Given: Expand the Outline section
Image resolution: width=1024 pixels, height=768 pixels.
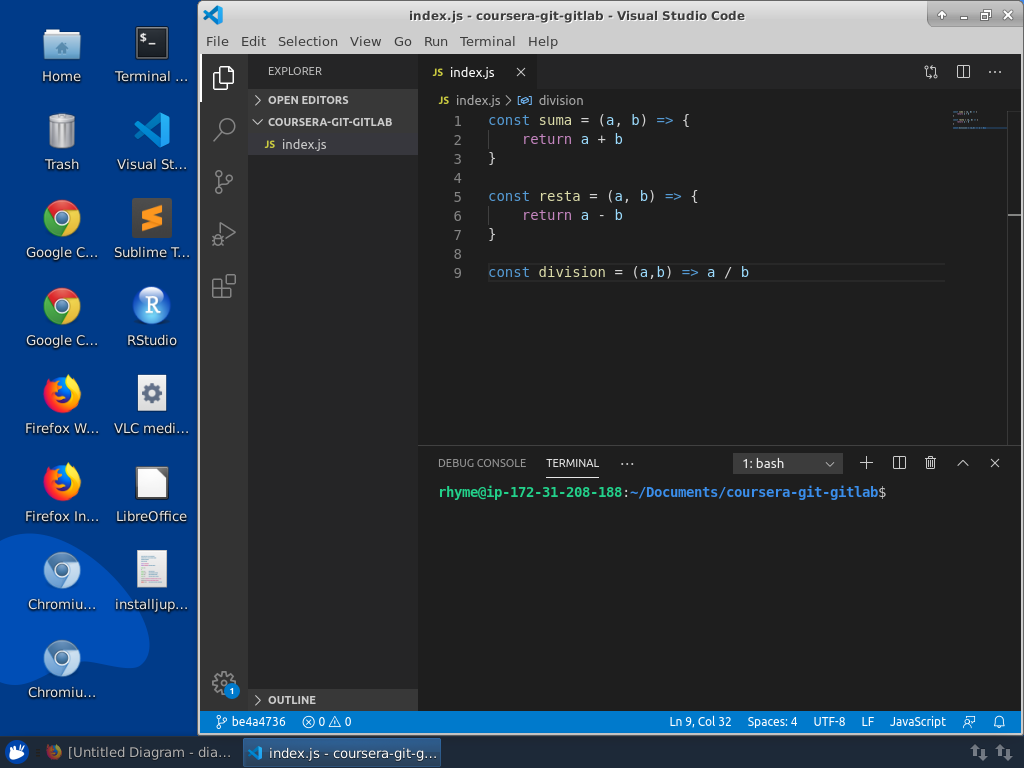Looking at the screenshot, I should click(x=291, y=700).
